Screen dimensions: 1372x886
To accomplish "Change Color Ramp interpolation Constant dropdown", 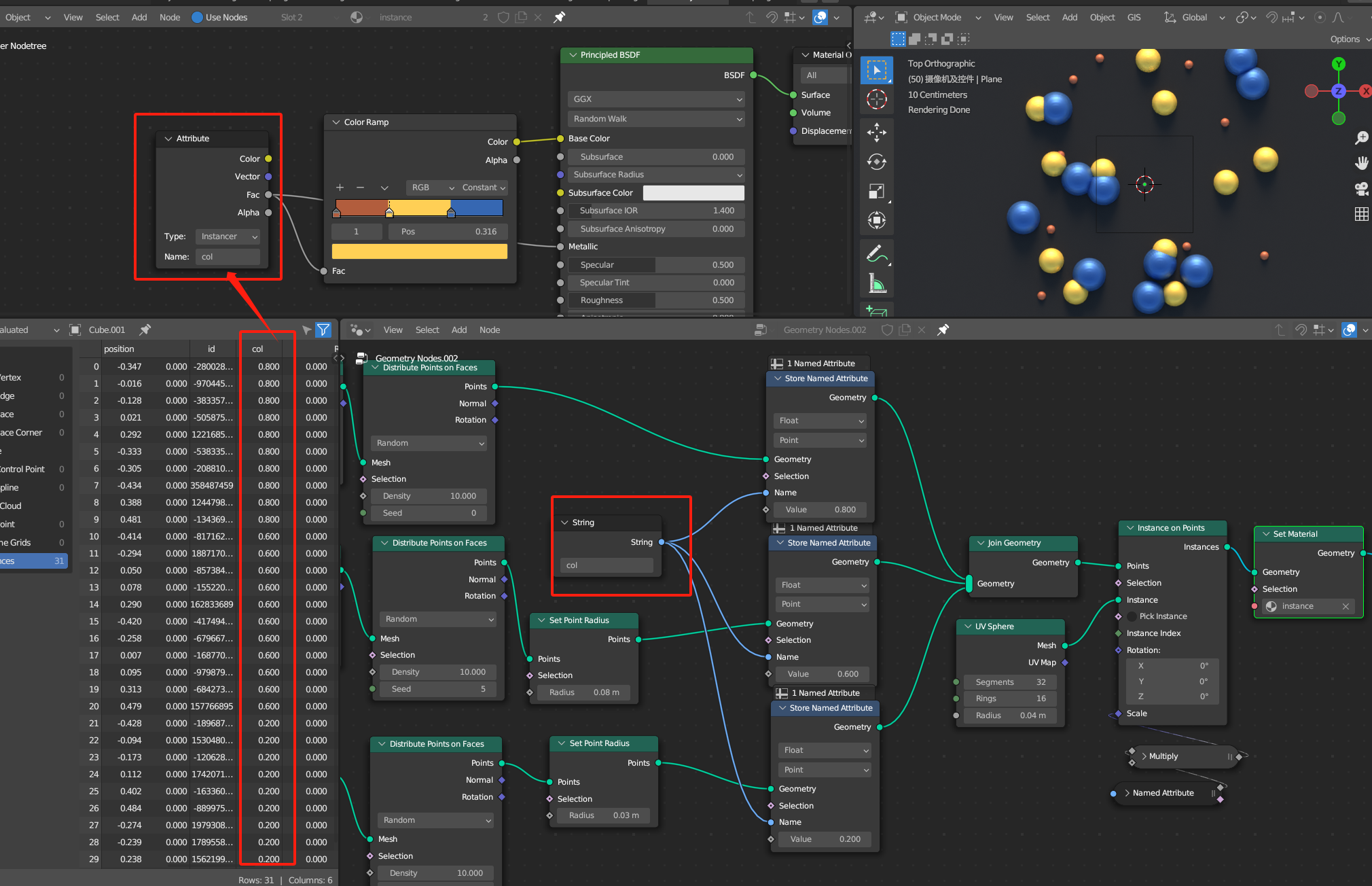I will (482, 187).
